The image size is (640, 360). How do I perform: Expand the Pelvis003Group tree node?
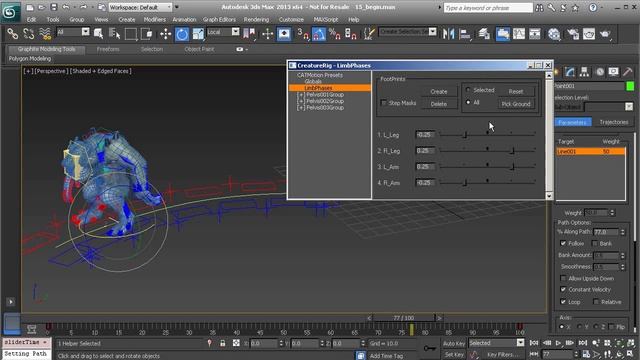(x=301, y=108)
